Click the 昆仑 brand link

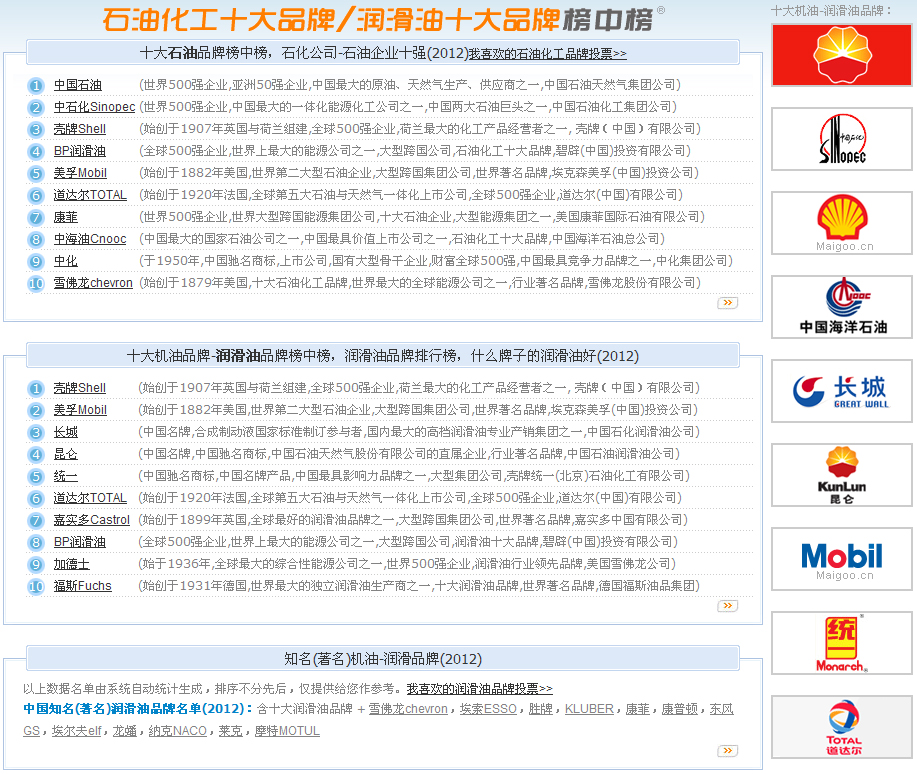coord(66,454)
